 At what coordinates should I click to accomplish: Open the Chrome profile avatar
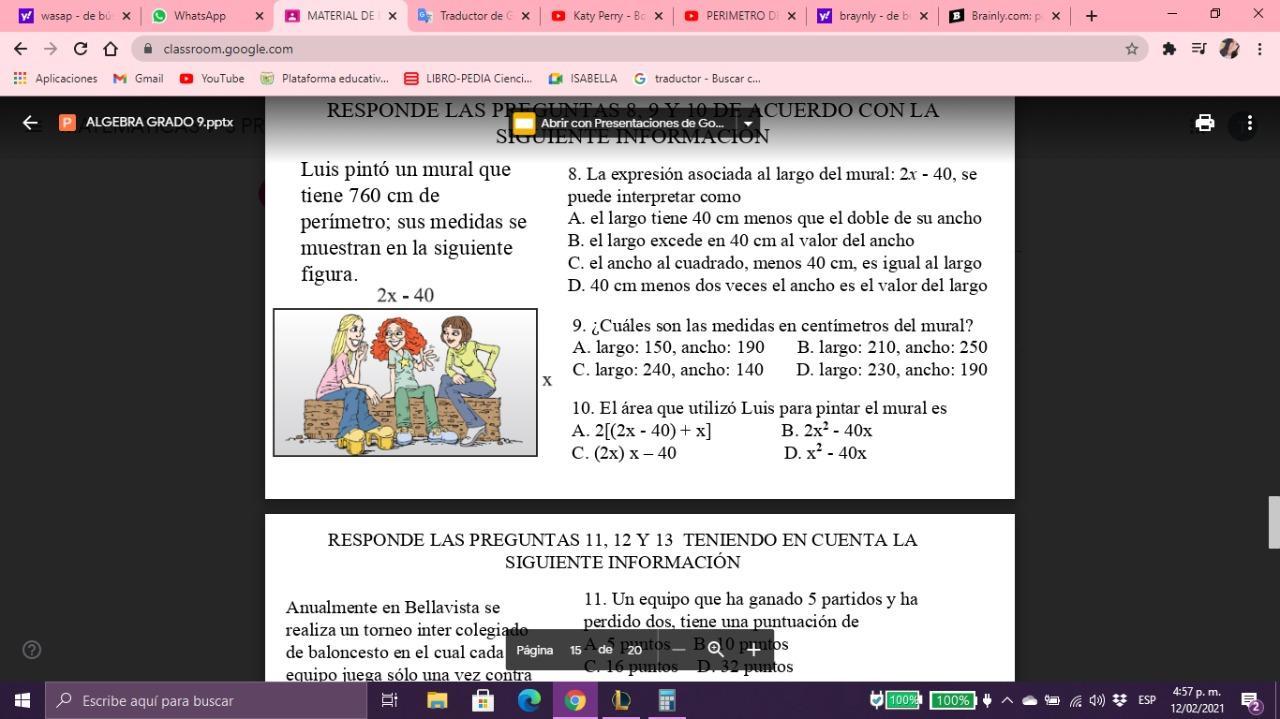pos(1229,48)
